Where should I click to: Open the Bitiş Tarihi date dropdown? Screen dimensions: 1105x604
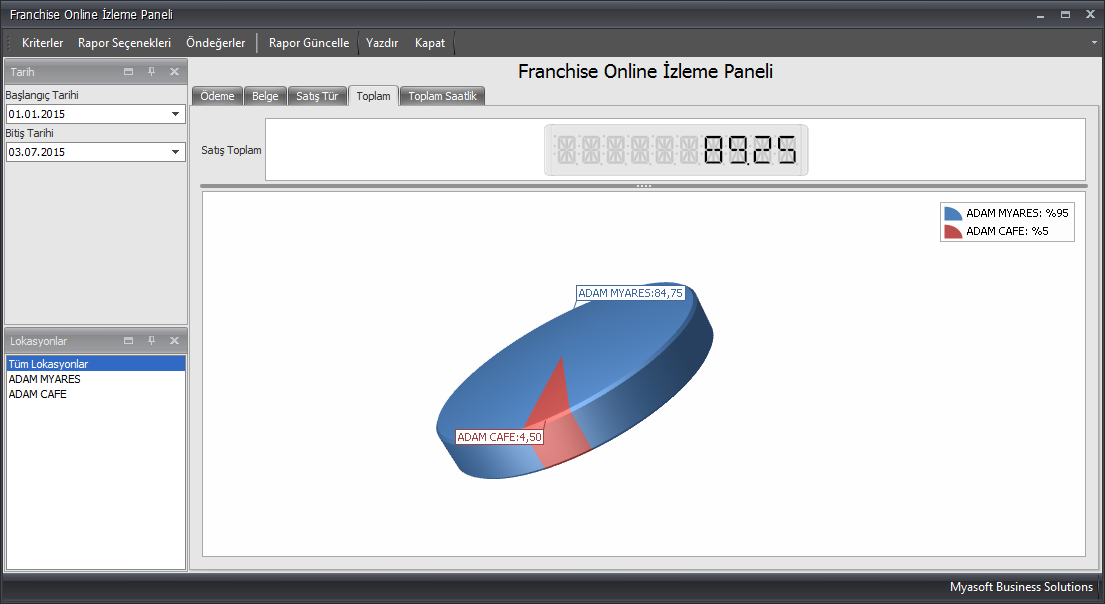176,152
